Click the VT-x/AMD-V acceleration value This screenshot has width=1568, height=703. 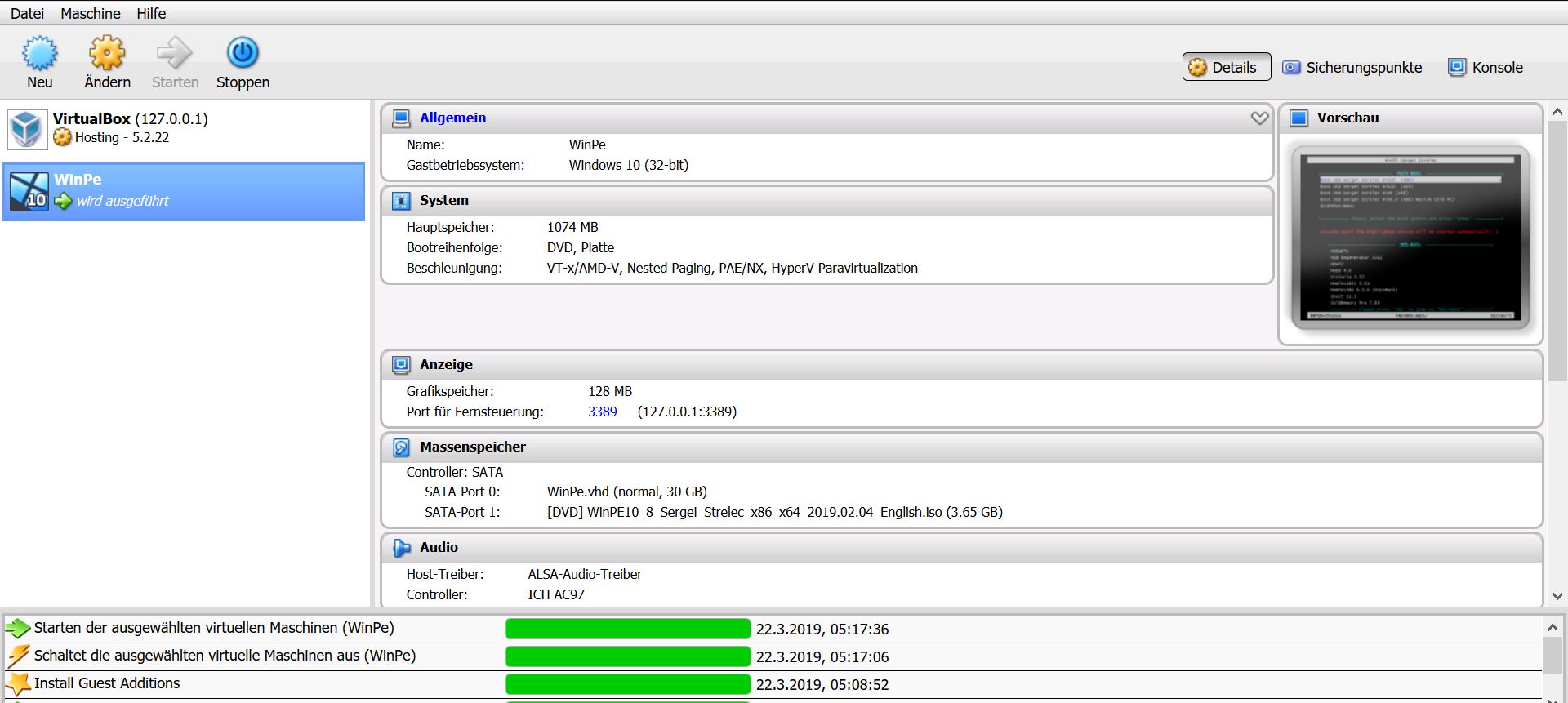pyautogui.click(x=733, y=268)
